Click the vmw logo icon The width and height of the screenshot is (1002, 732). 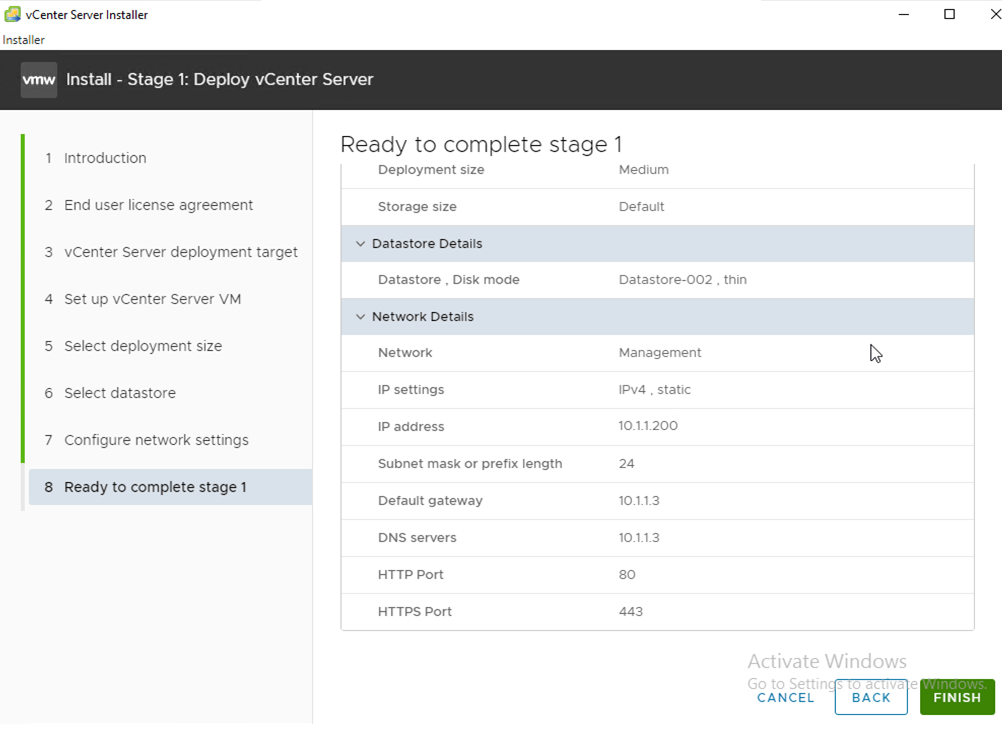point(39,80)
